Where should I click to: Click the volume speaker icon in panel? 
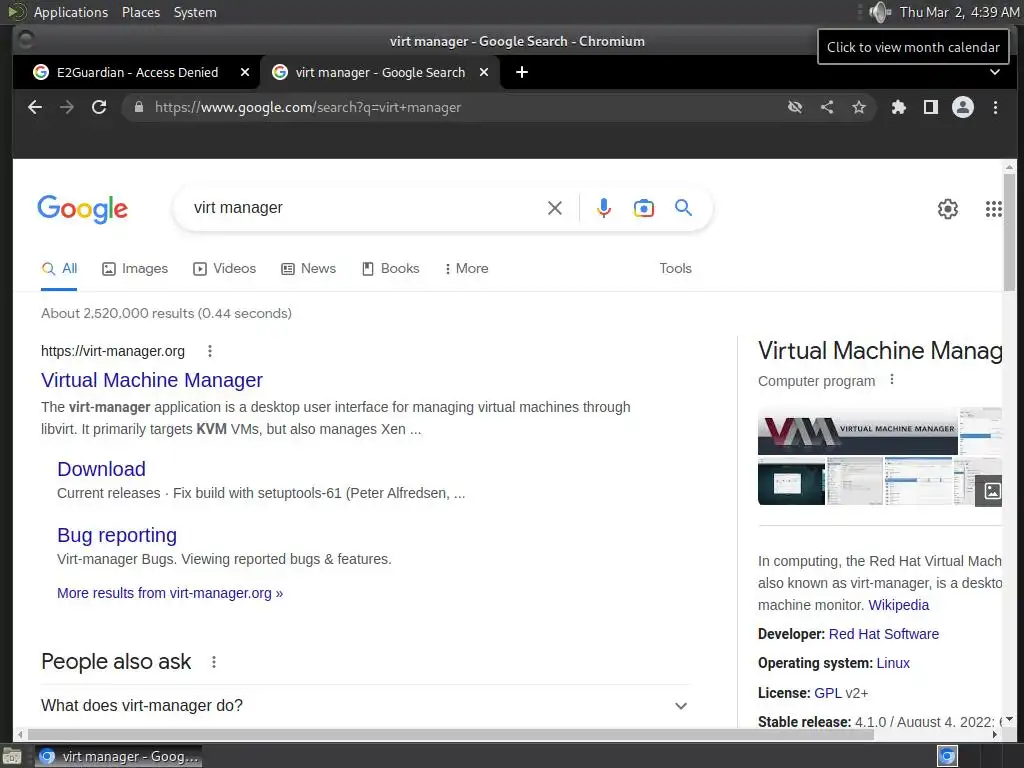(880, 12)
